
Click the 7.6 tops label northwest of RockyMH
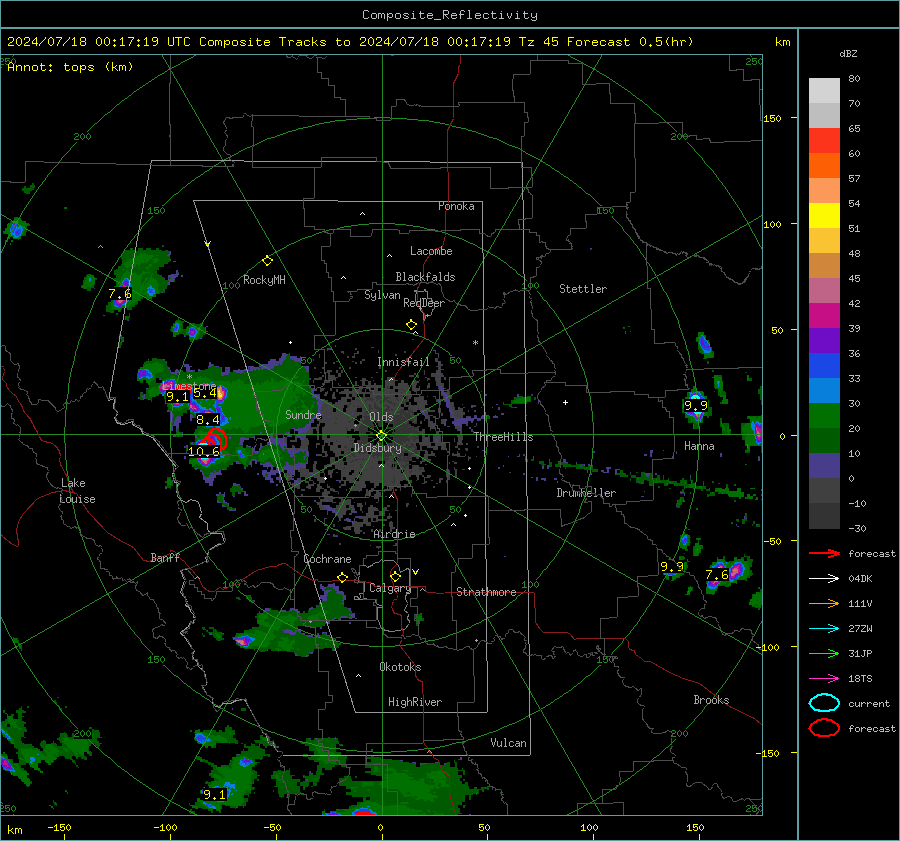point(120,294)
